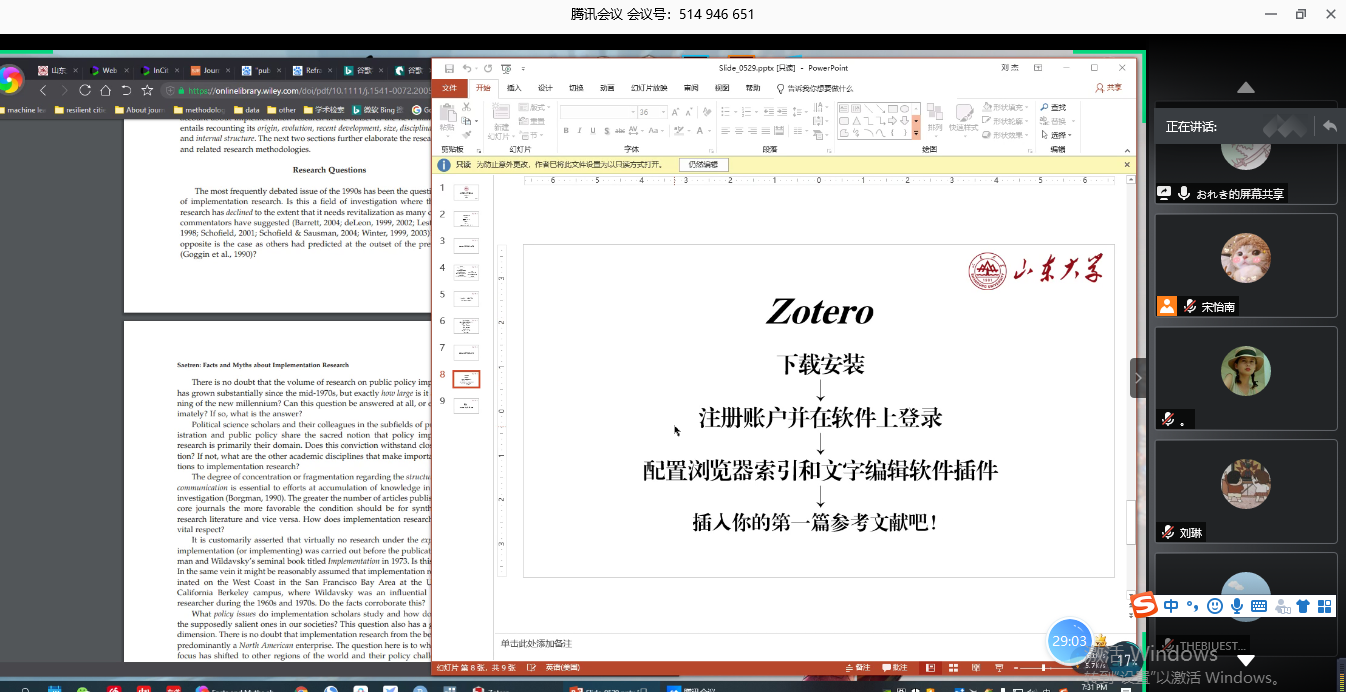Open 快速样式 quick styles gallery
1346x692 pixels.
[x=963, y=118]
